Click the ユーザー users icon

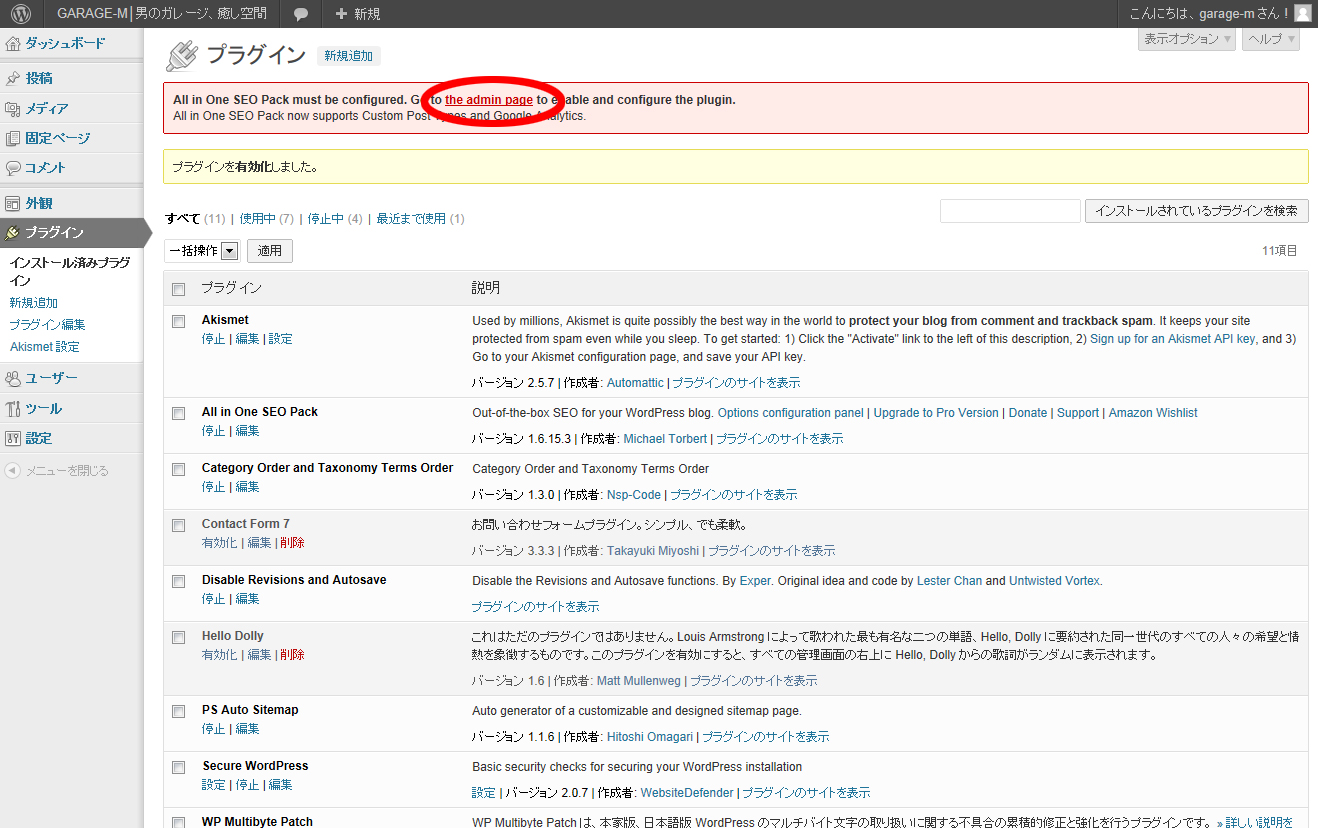click(13, 378)
